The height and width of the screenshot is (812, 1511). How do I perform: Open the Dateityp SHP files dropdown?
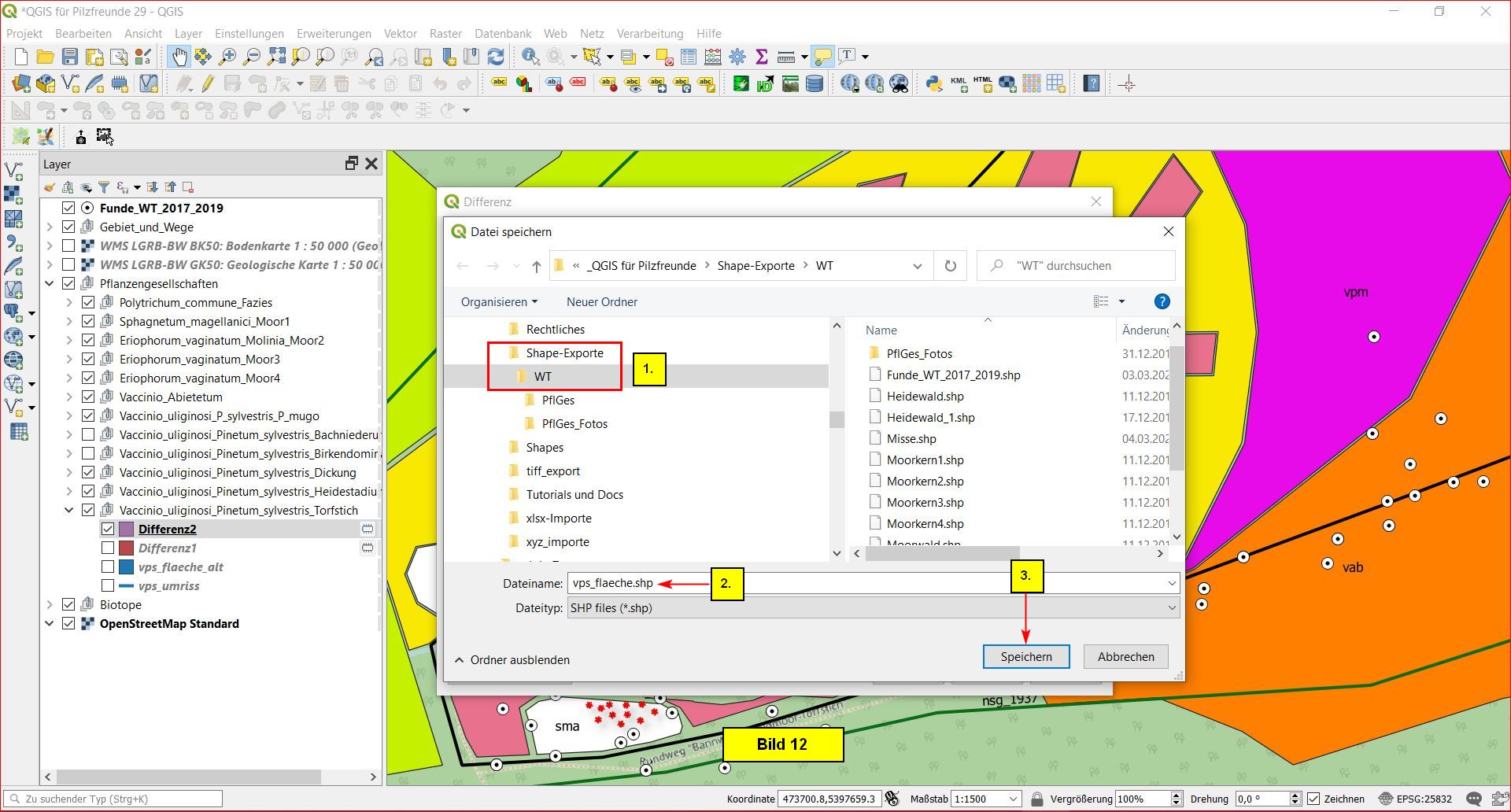[872, 607]
